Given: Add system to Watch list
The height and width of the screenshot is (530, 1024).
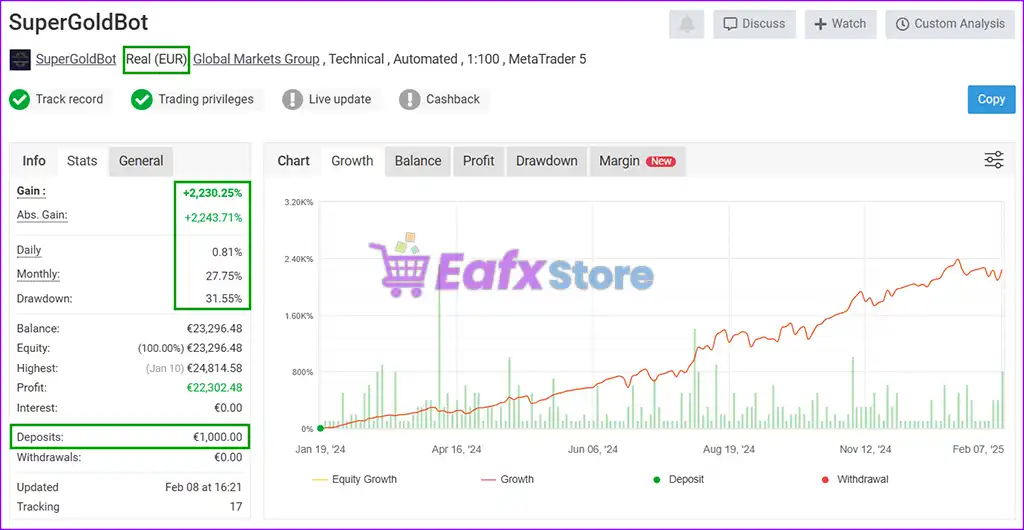Looking at the screenshot, I should click(x=840, y=24).
